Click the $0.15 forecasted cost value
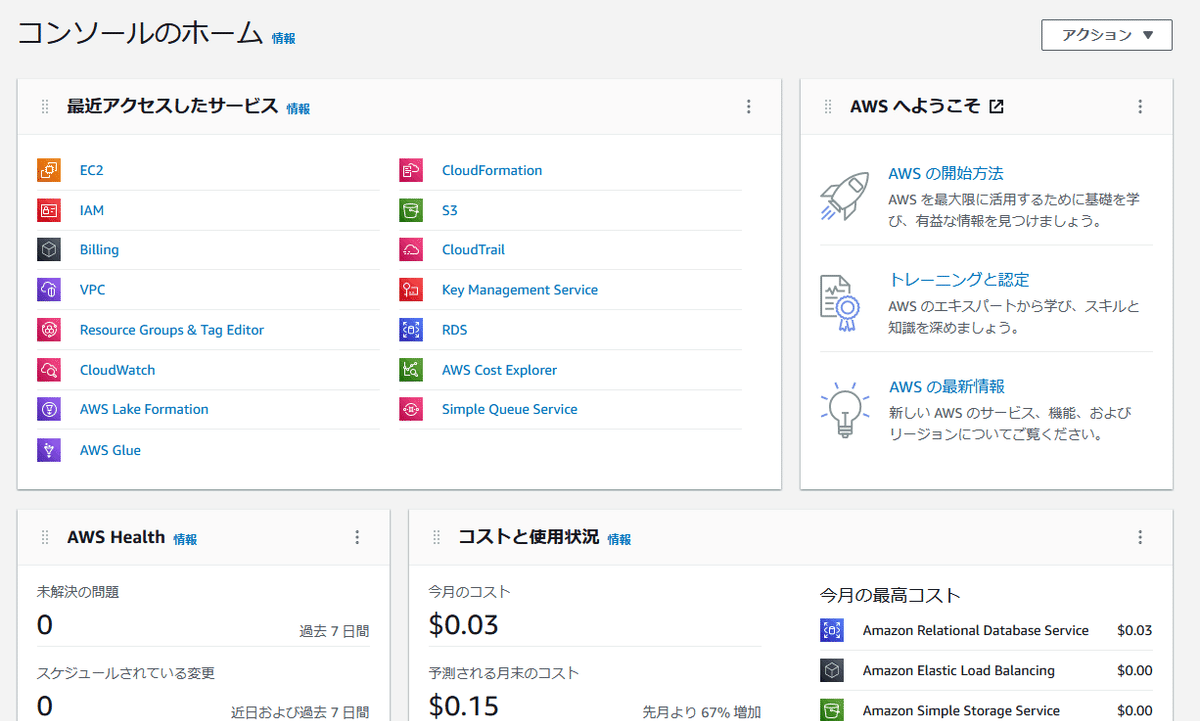 click(463, 706)
